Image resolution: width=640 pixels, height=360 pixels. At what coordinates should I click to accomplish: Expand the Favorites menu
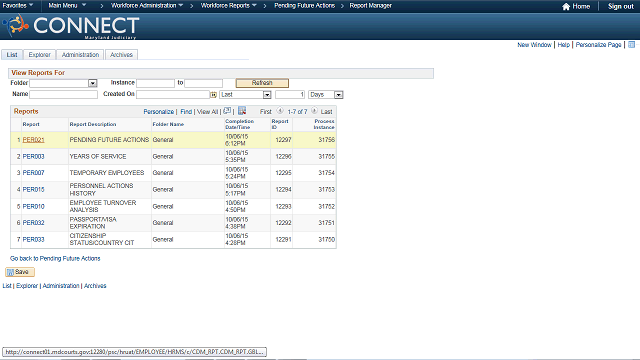click(18, 6)
